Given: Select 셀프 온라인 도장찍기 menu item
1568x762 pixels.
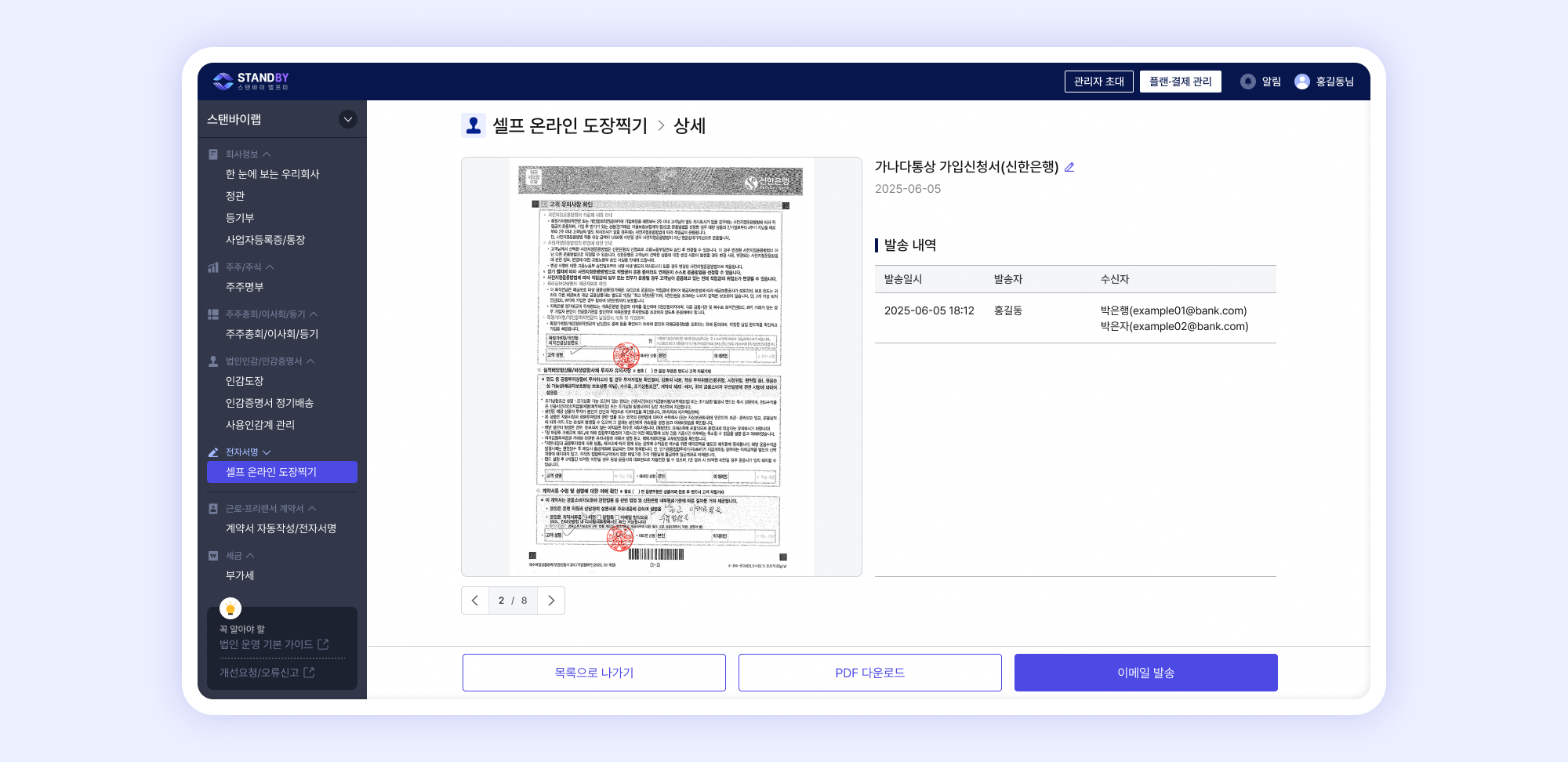Looking at the screenshot, I should click(x=282, y=472).
